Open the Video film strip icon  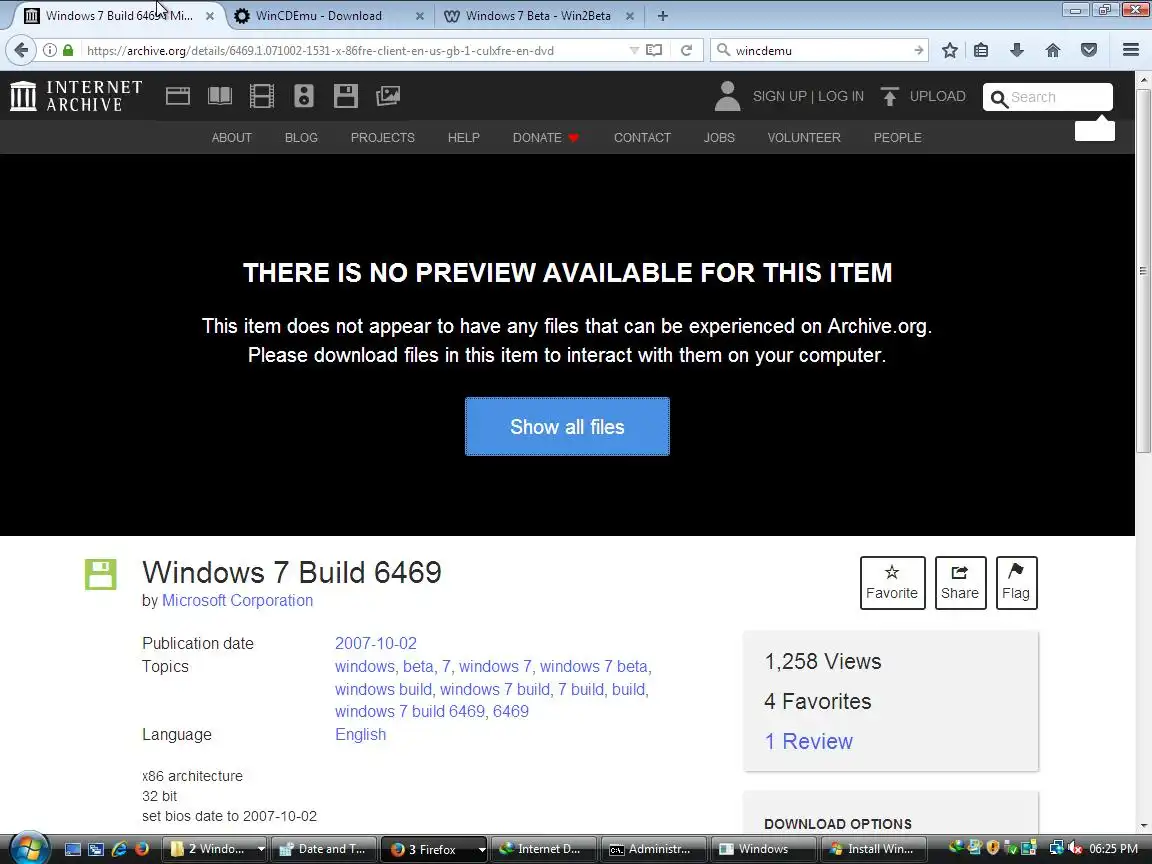[x=262, y=96]
